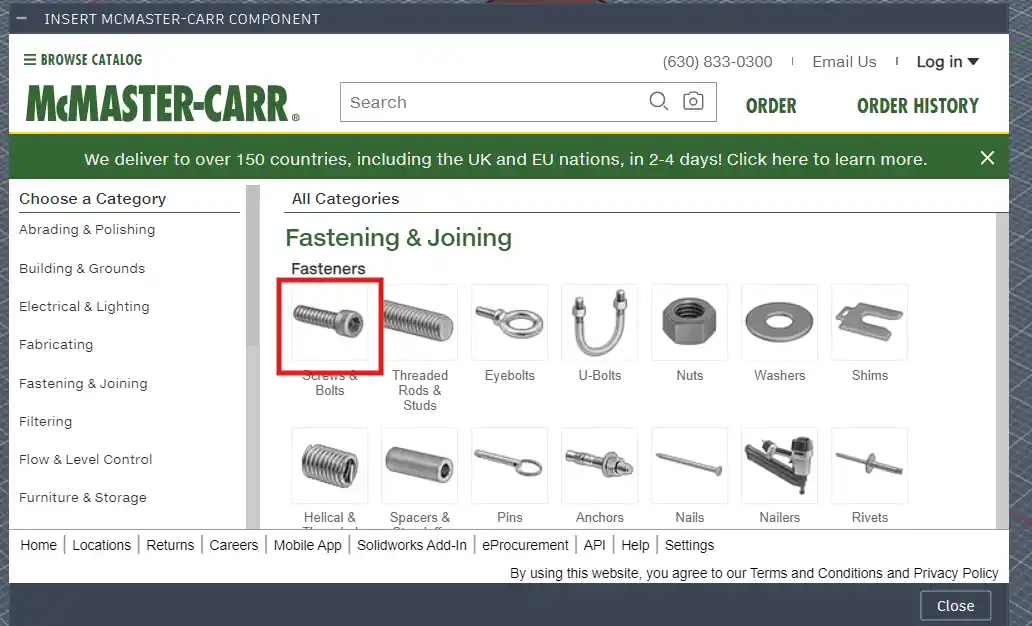Open the Helical inserts category image

point(330,465)
